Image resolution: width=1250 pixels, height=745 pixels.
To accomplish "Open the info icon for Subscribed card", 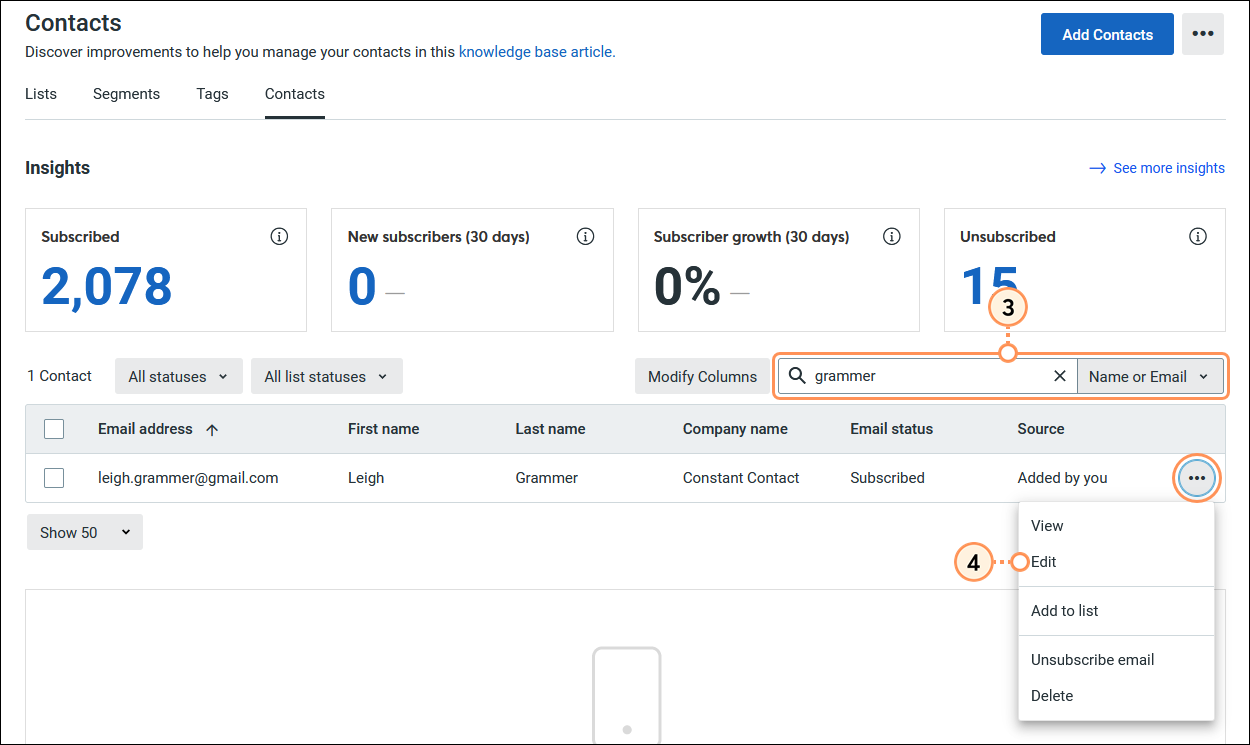I will (x=279, y=237).
